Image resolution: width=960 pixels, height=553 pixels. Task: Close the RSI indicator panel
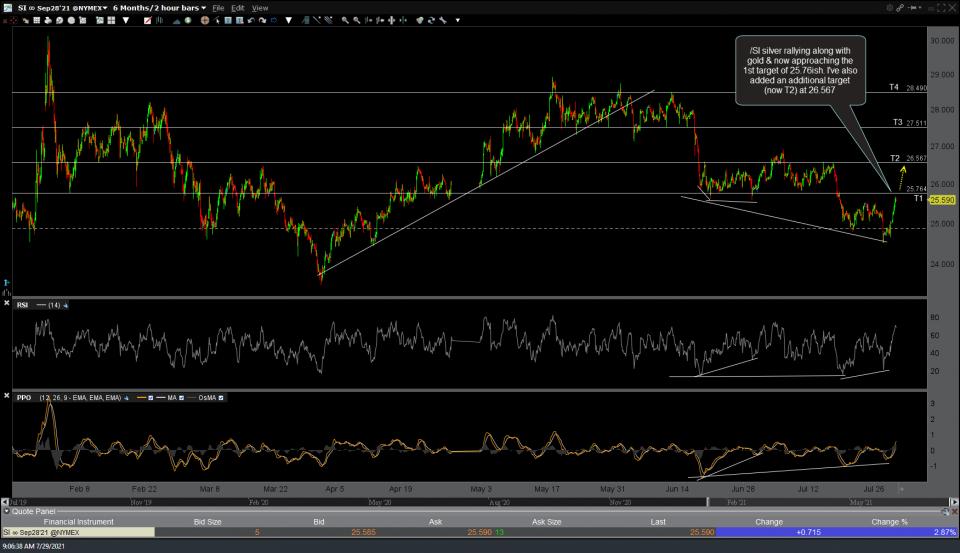pyautogui.click(x=8, y=304)
